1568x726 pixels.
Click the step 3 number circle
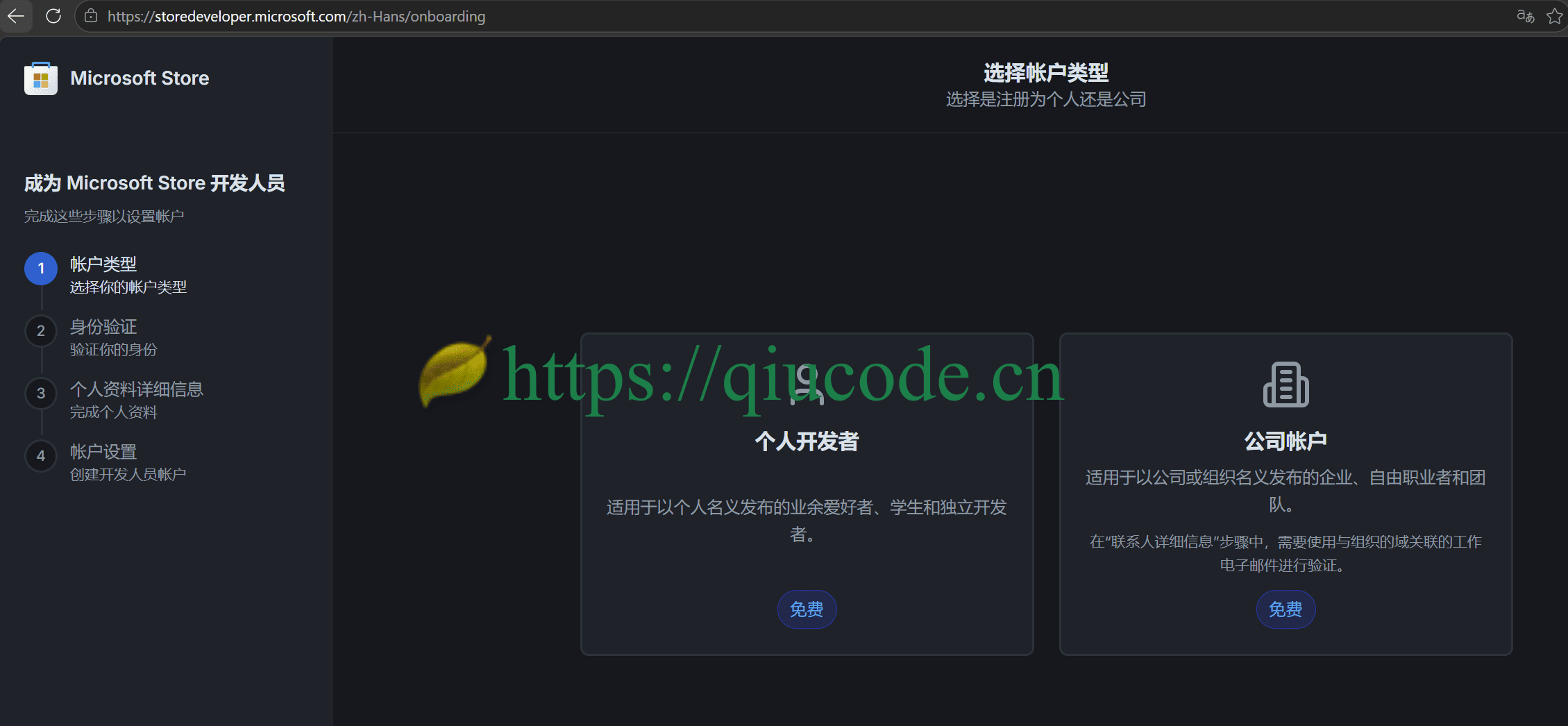coord(41,394)
